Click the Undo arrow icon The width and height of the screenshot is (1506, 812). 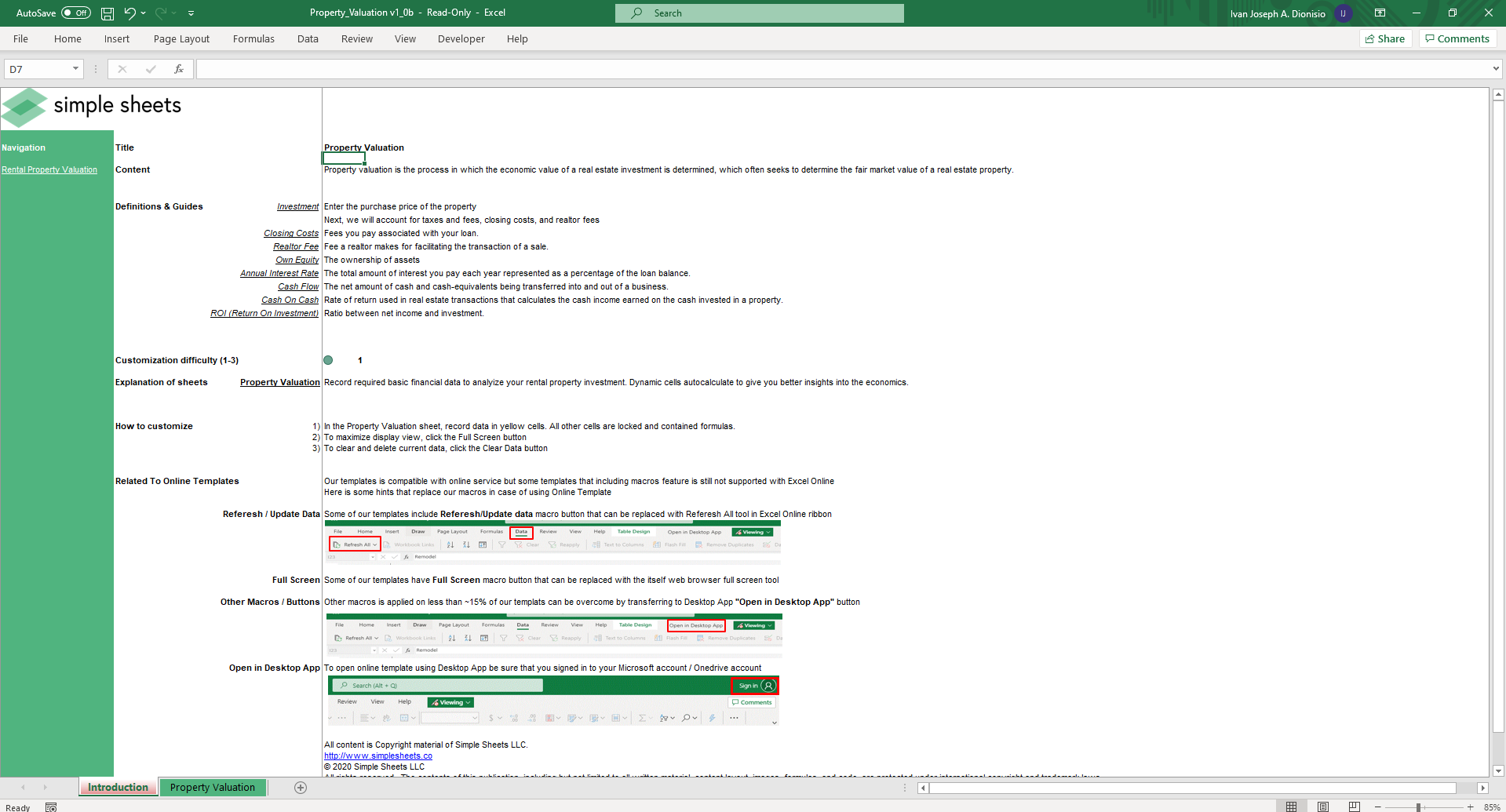pyautogui.click(x=129, y=13)
